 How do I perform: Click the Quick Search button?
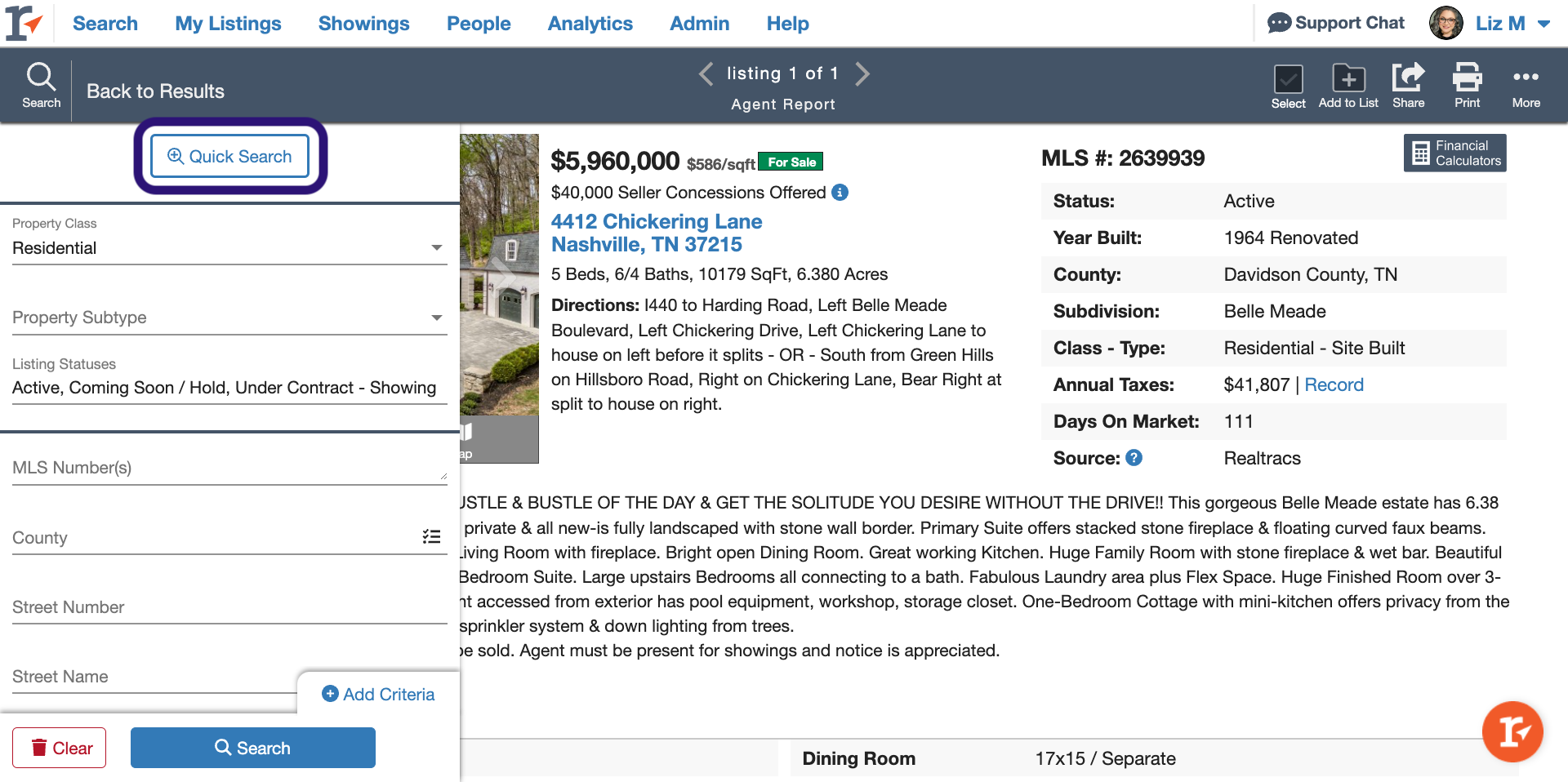click(229, 156)
